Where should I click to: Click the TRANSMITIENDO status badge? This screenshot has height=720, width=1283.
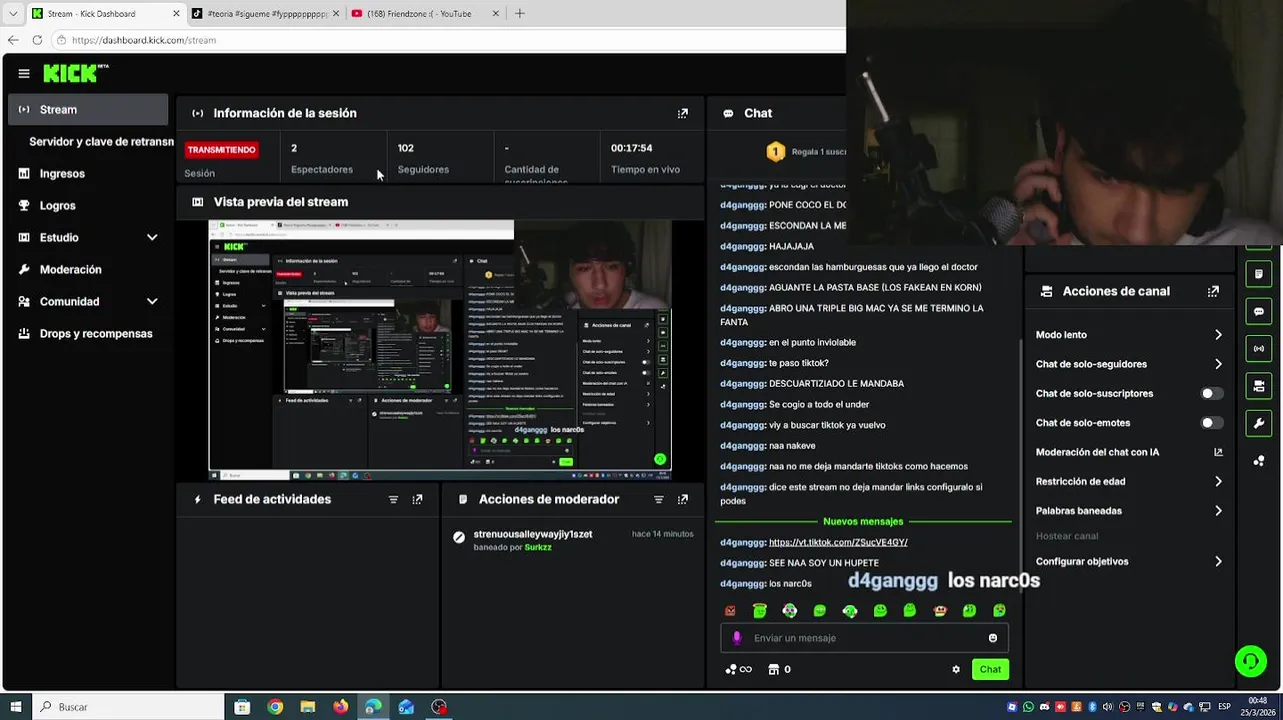(221, 150)
